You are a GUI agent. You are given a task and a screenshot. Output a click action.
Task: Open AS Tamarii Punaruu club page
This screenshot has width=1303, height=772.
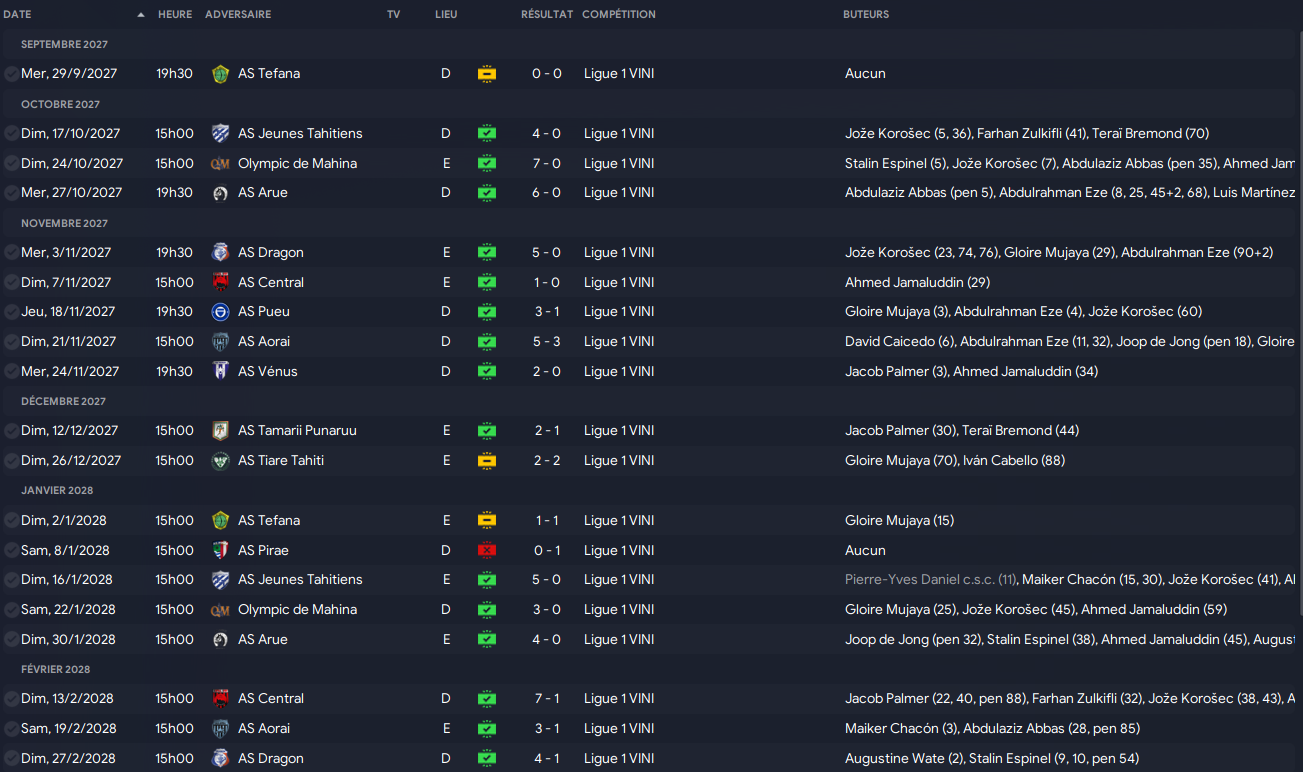(x=297, y=431)
